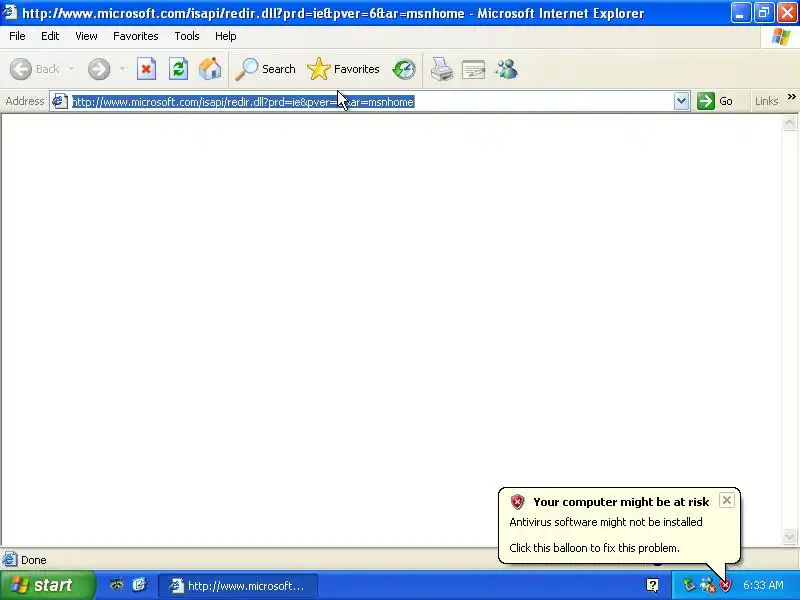Image resolution: width=800 pixels, height=600 pixels.
Task: Click the page icon in the Address bar
Action: click(x=60, y=101)
